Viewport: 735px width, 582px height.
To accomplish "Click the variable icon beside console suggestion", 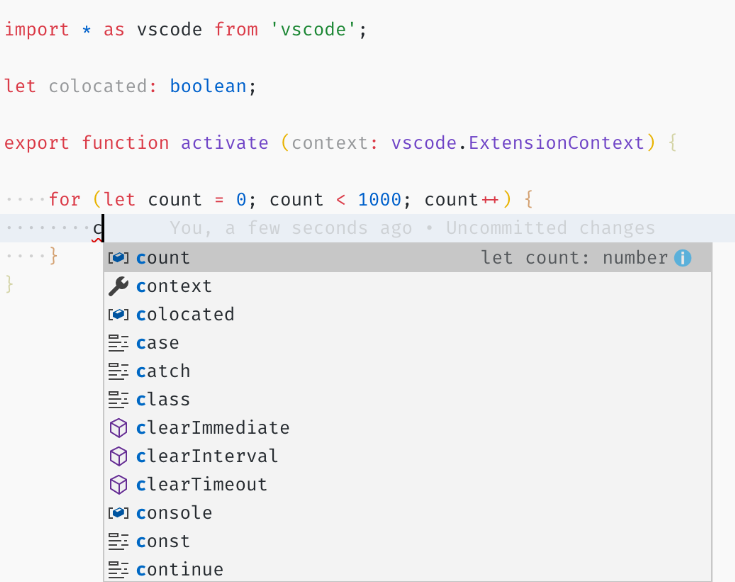I will [x=118, y=513].
